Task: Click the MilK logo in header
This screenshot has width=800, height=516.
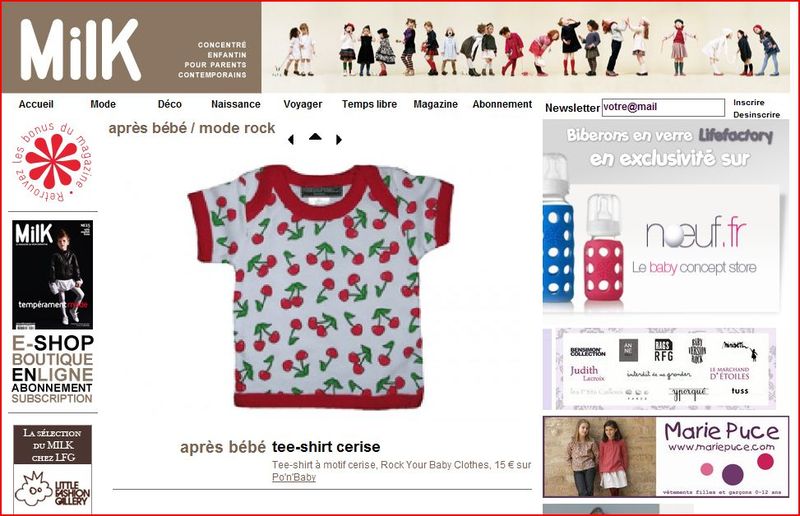Action: pyautogui.click(x=81, y=50)
